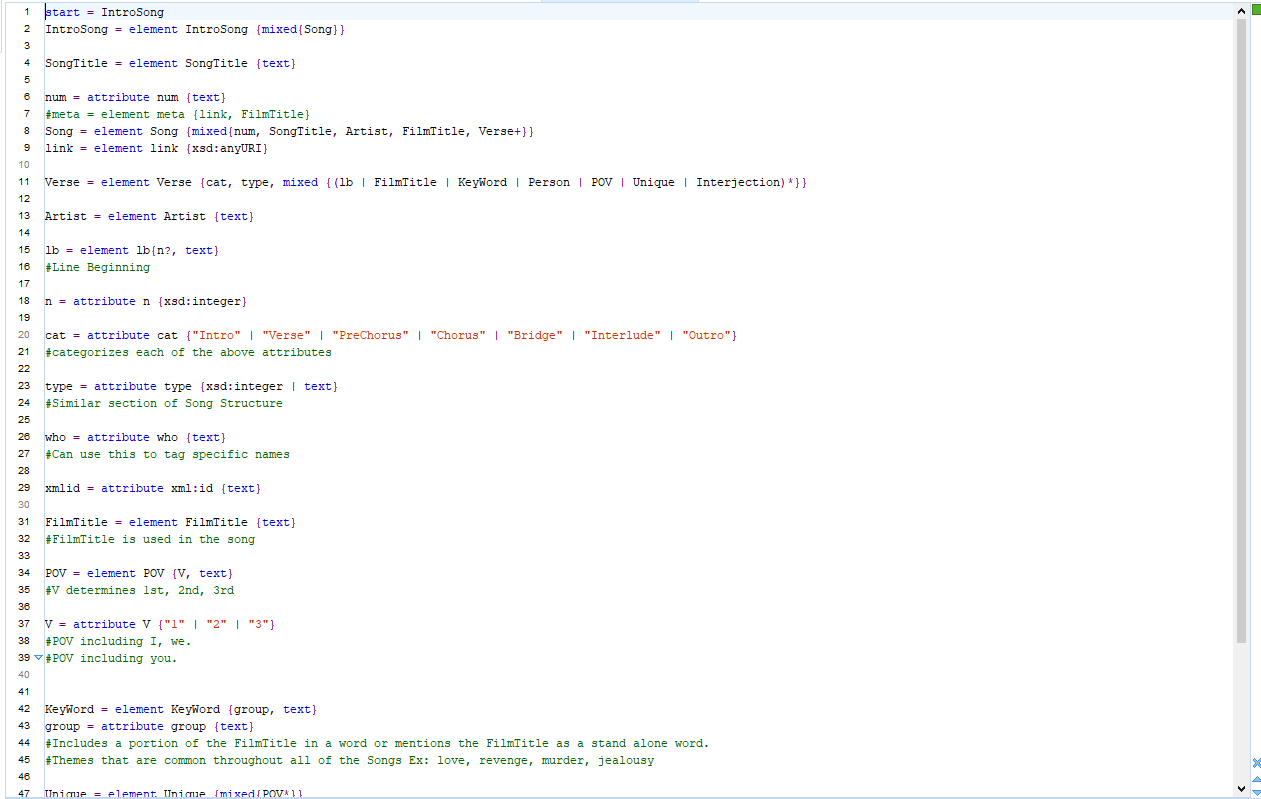This screenshot has width=1261, height=799.
Task: Click the vertical scrollbar down arrow
Action: pos(1242,789)
